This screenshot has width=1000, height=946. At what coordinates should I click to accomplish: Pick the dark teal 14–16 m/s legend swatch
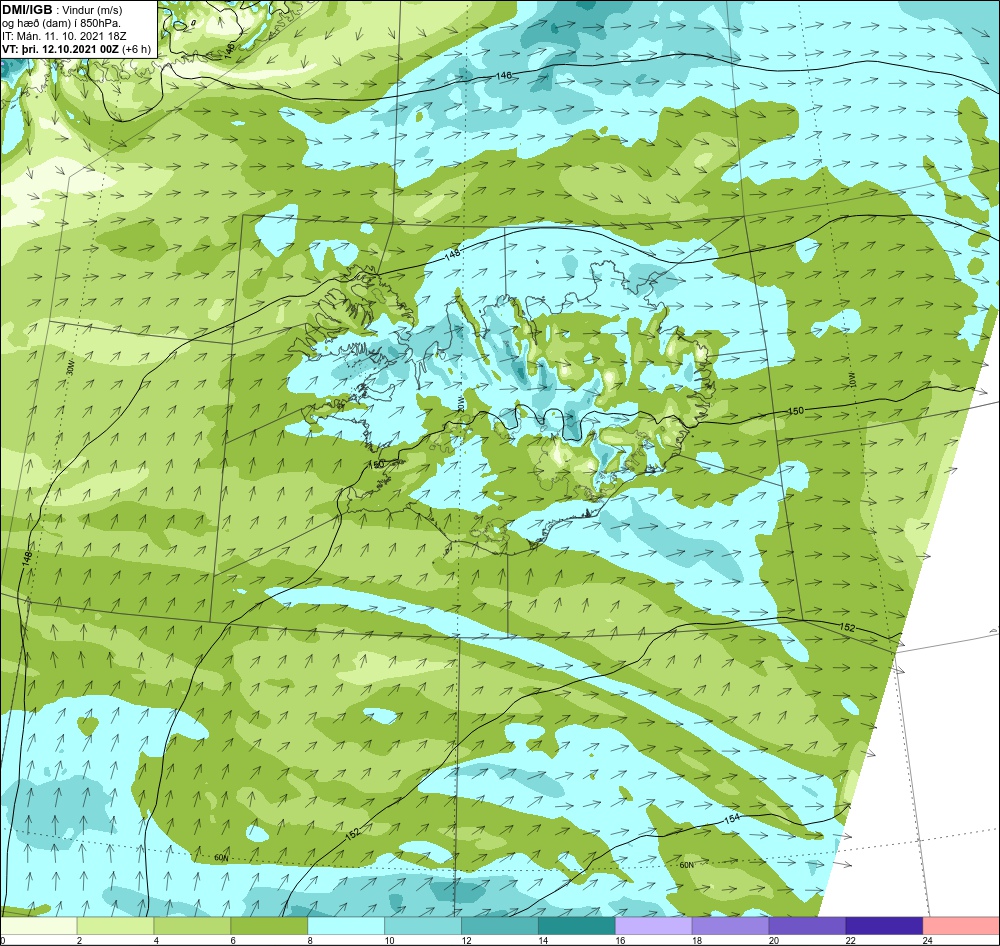577,926
